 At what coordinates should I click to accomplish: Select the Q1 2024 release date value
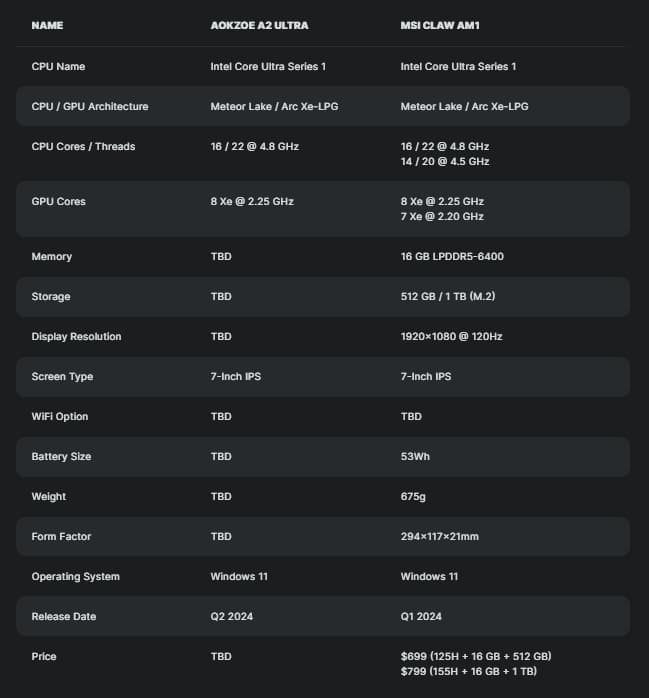[421, 616]
